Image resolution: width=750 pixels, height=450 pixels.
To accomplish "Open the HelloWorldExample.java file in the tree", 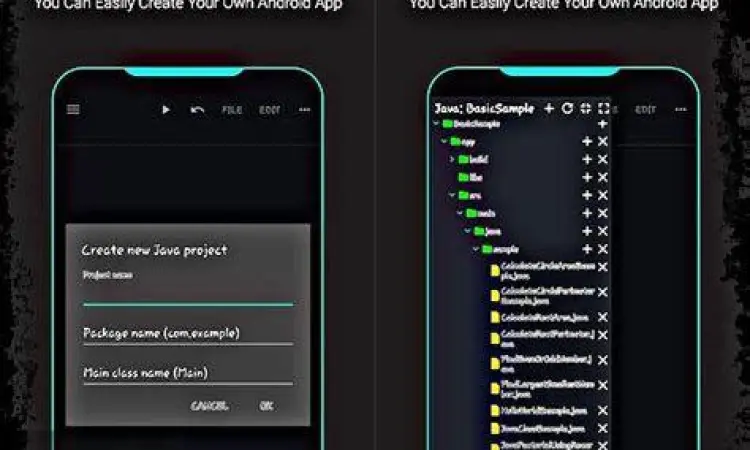I will click(x=540, y=411).
